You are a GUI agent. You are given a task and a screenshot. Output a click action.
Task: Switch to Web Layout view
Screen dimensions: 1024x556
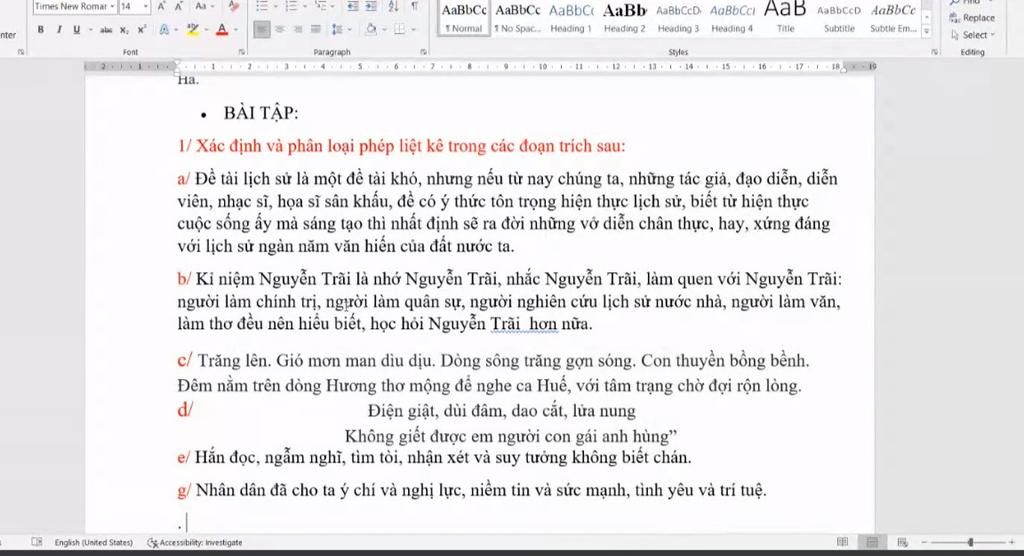coord(903,542)
